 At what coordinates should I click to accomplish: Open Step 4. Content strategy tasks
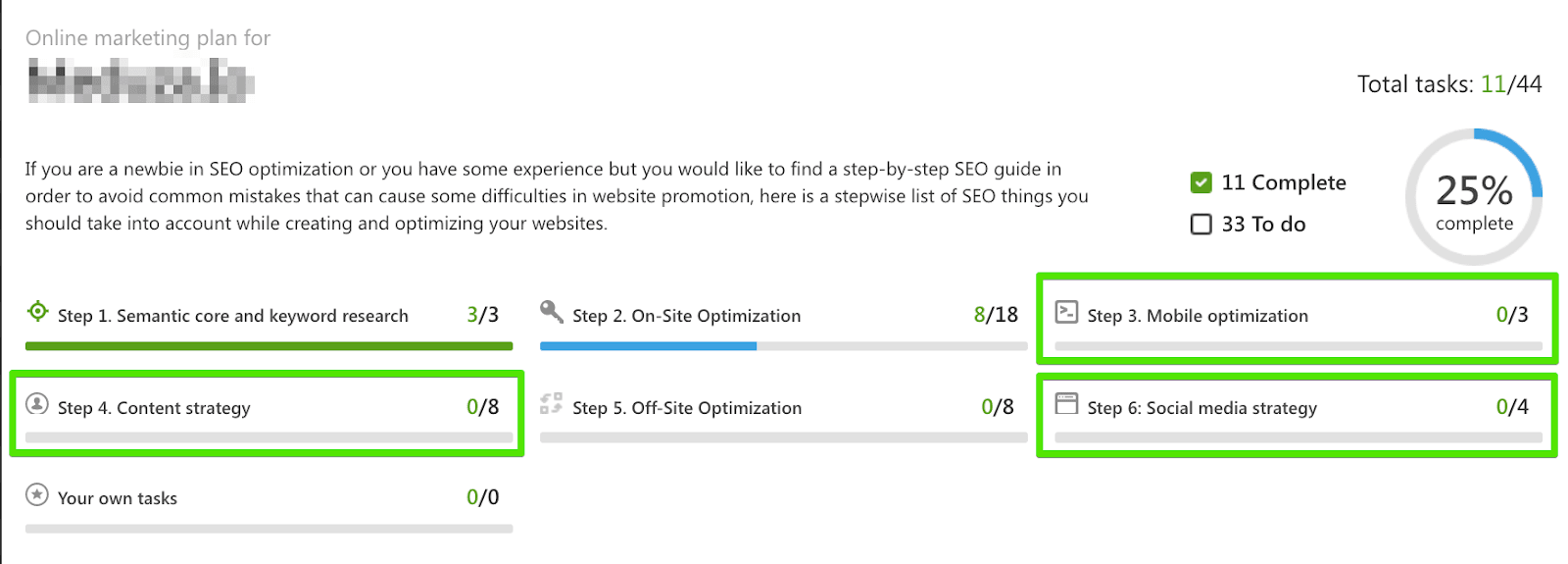tap(154, 408)
